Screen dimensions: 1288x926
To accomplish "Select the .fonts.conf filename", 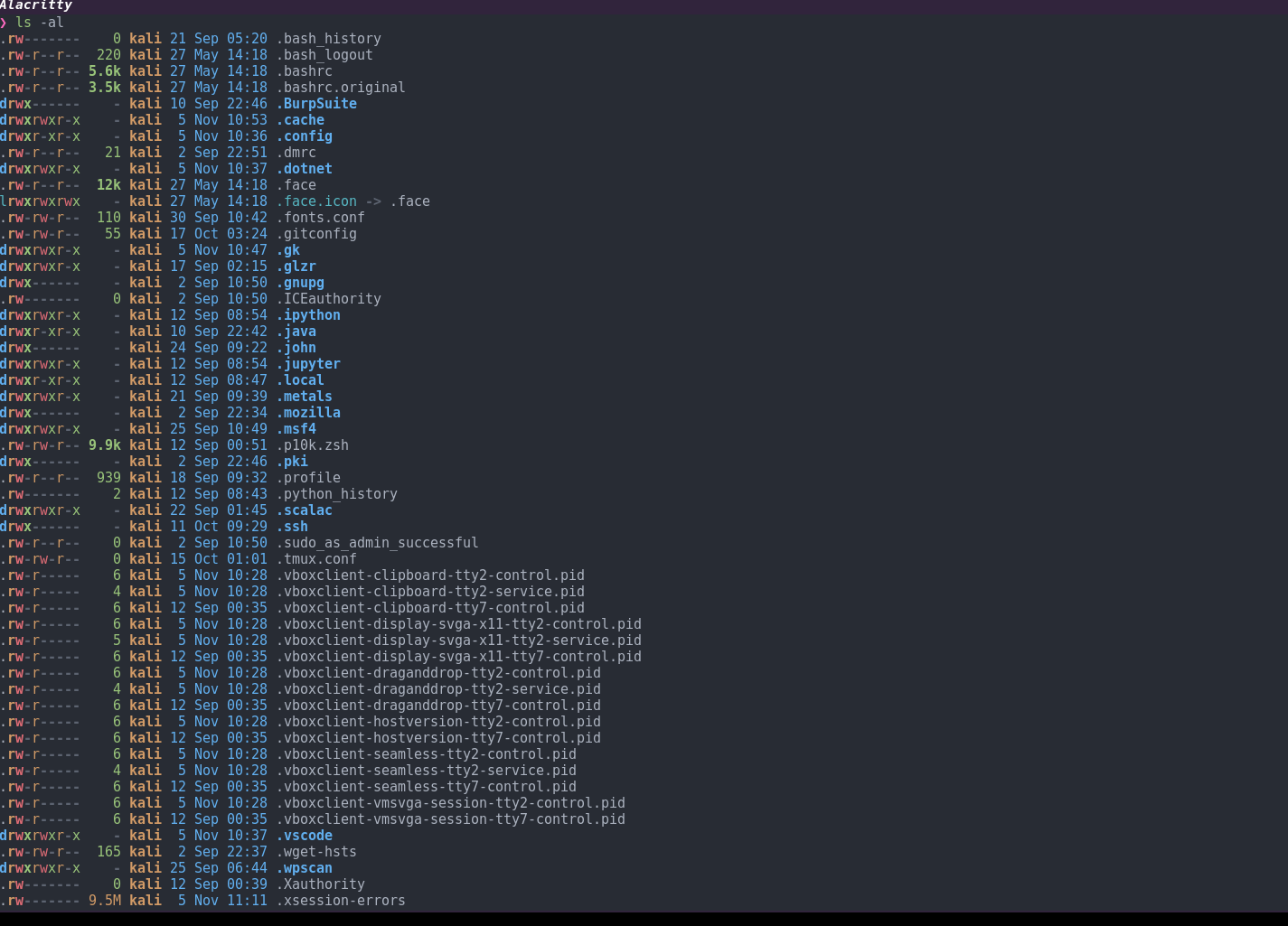I will pyautogui.click(x=321, y=218).
